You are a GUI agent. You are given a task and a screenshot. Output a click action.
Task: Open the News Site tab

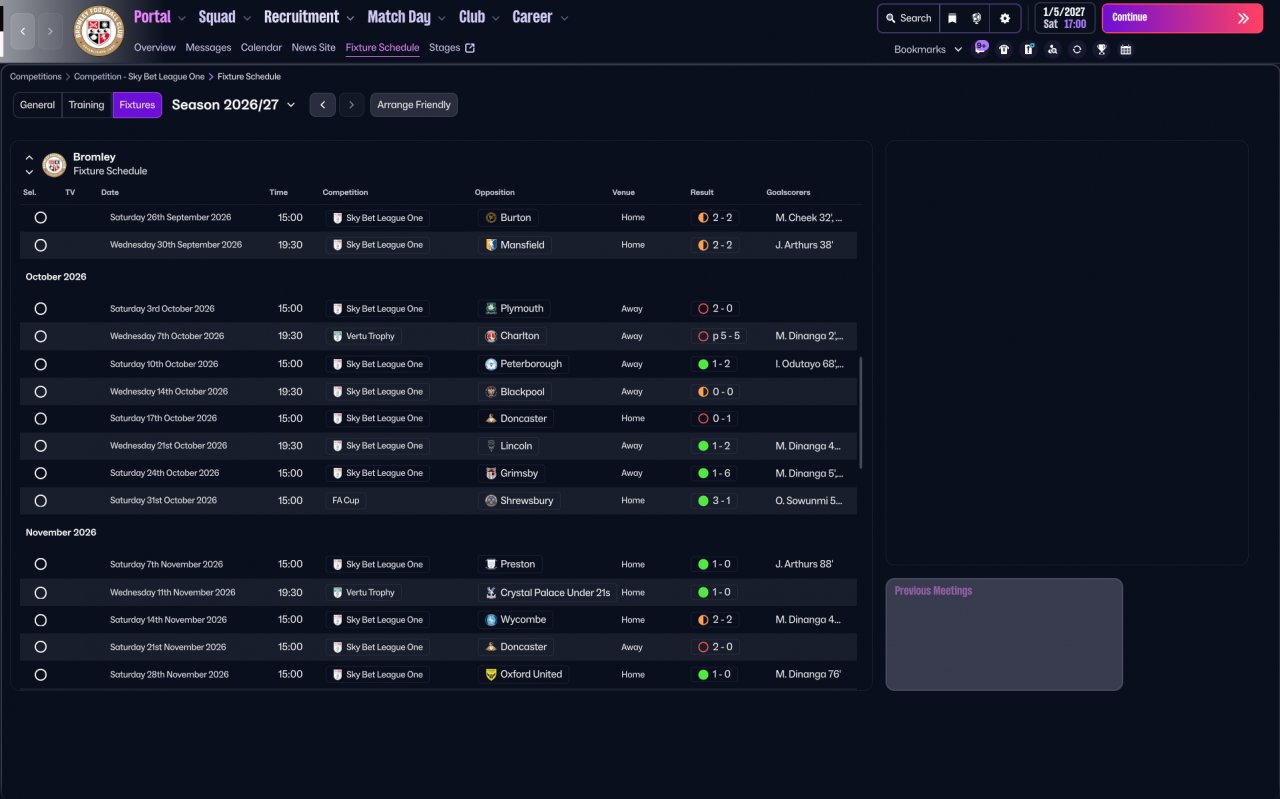click(x=314, y=48)
